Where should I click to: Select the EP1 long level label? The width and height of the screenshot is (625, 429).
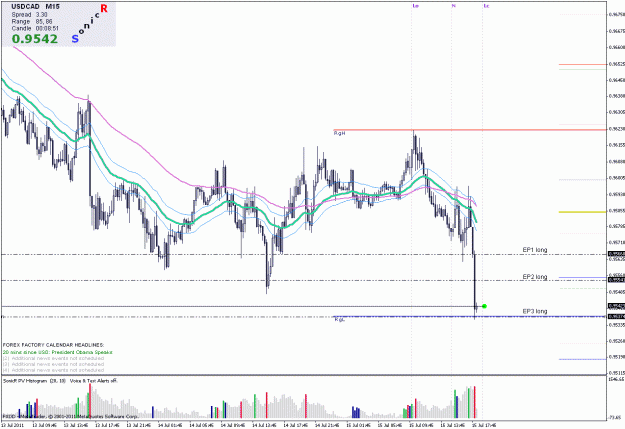(535, 250)
